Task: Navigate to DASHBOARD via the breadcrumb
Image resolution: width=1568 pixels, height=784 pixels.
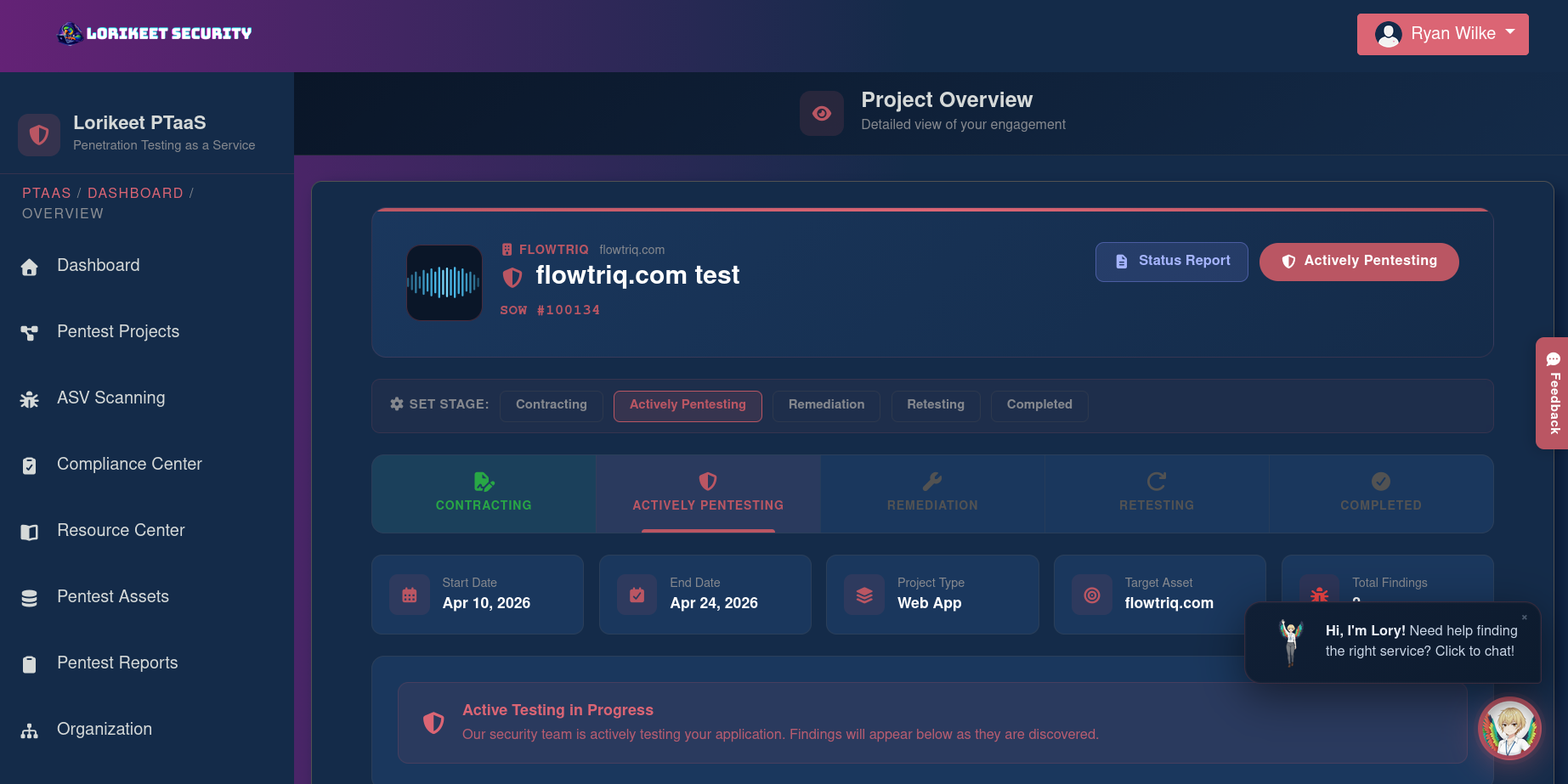Action: point(135,193)
